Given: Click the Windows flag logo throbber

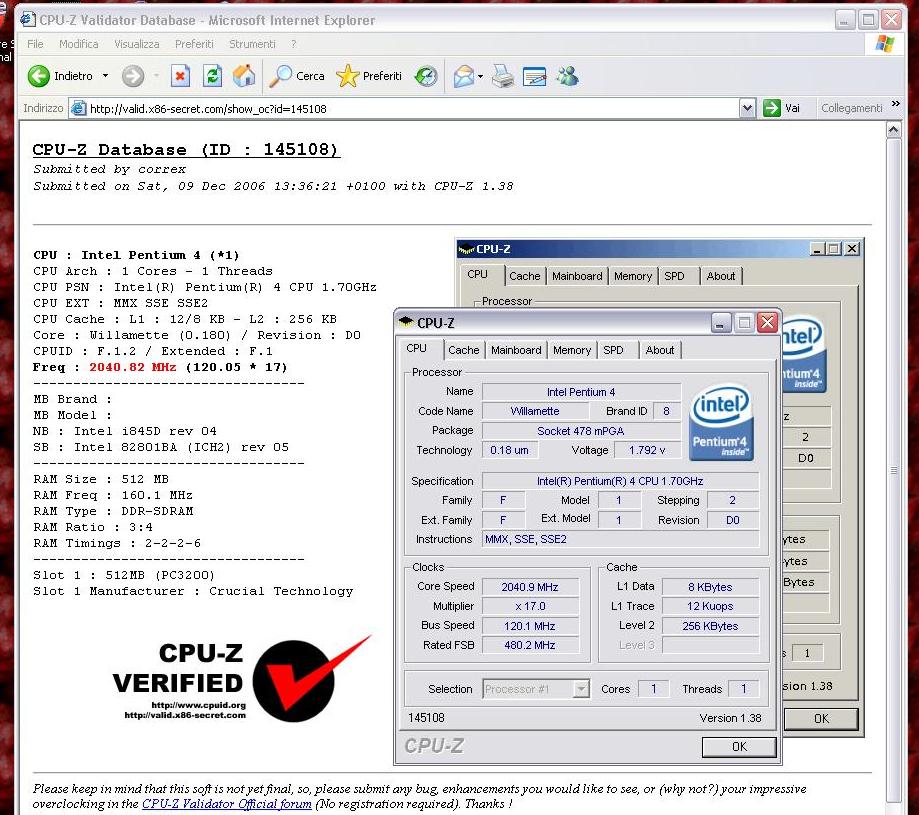Looking at the screenshot, I should click(885, 44).
